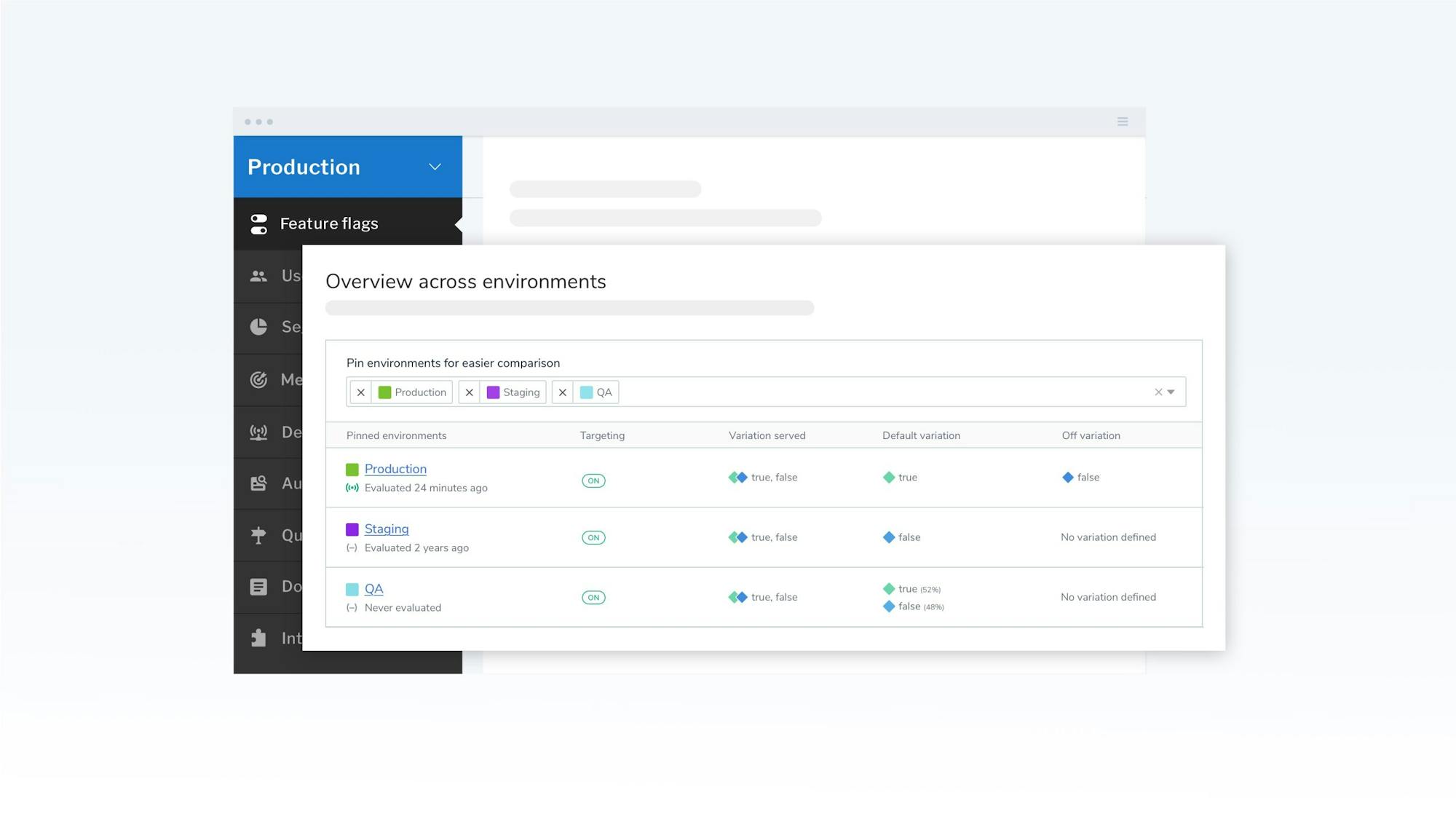Click the Quickstart signpost icon in sidebar
The width and height of the screenshot is (1456, 819).
pyautogui.click(x=258, y=535)
